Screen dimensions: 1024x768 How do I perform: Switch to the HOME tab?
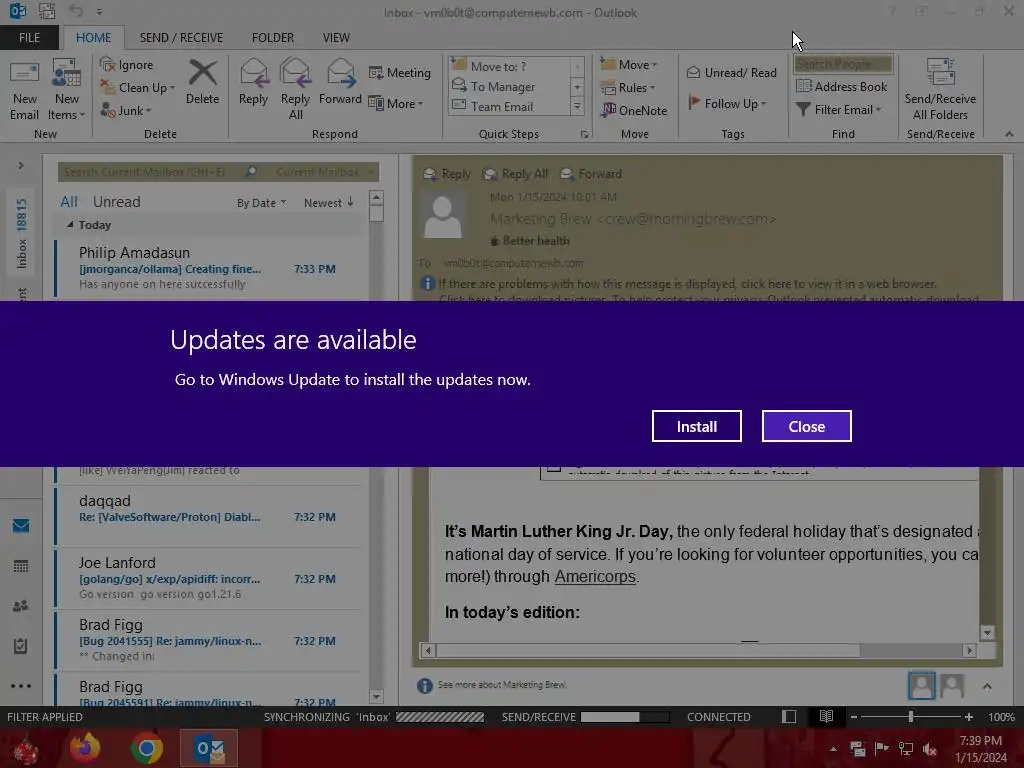pyautogui.click(x=93, y=38)
